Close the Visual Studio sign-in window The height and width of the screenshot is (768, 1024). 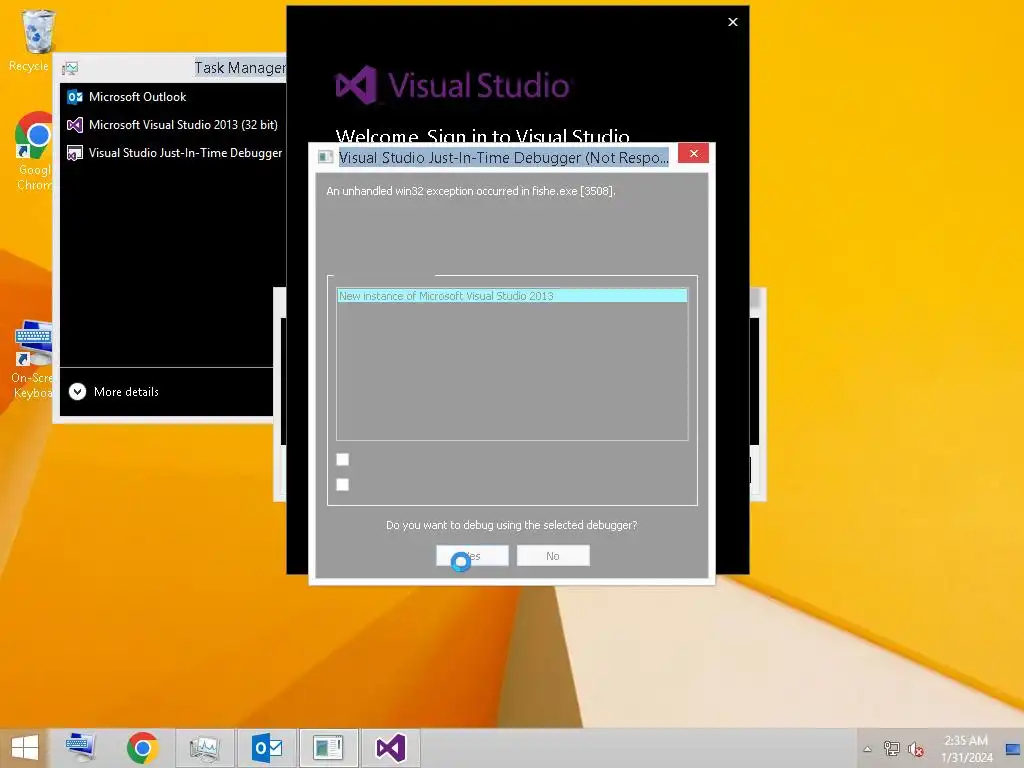(733, 22)
